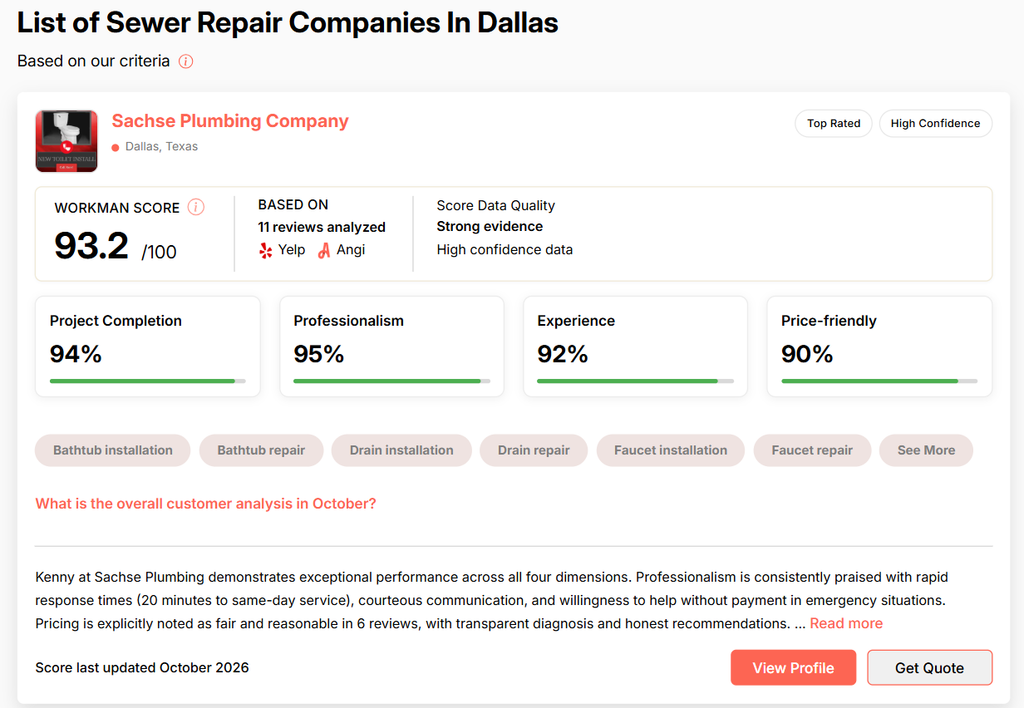1024x708 pixels.
Task: Open the Sachse Plumbing Company title link
Action: tap(230, 121)
